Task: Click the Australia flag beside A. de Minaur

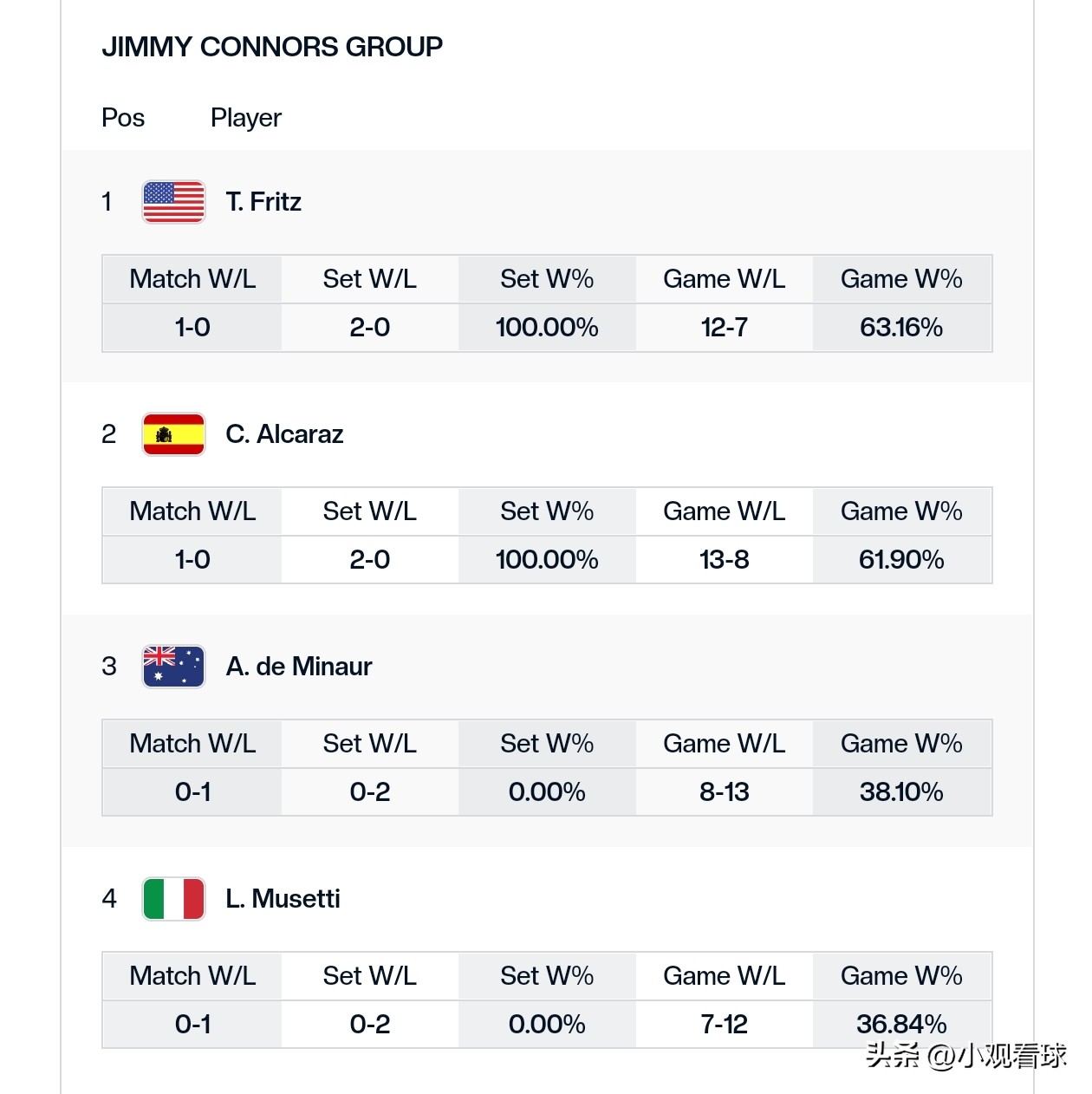Action: (173, 667)
